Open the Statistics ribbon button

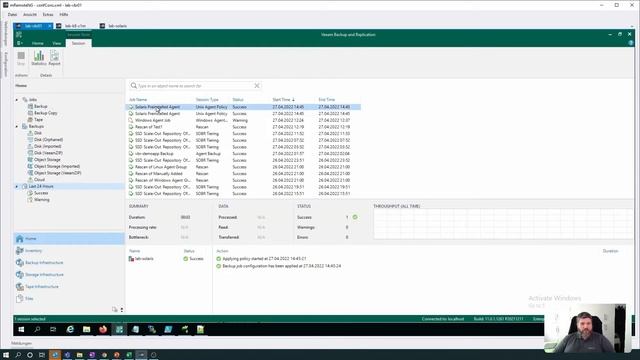39,58
